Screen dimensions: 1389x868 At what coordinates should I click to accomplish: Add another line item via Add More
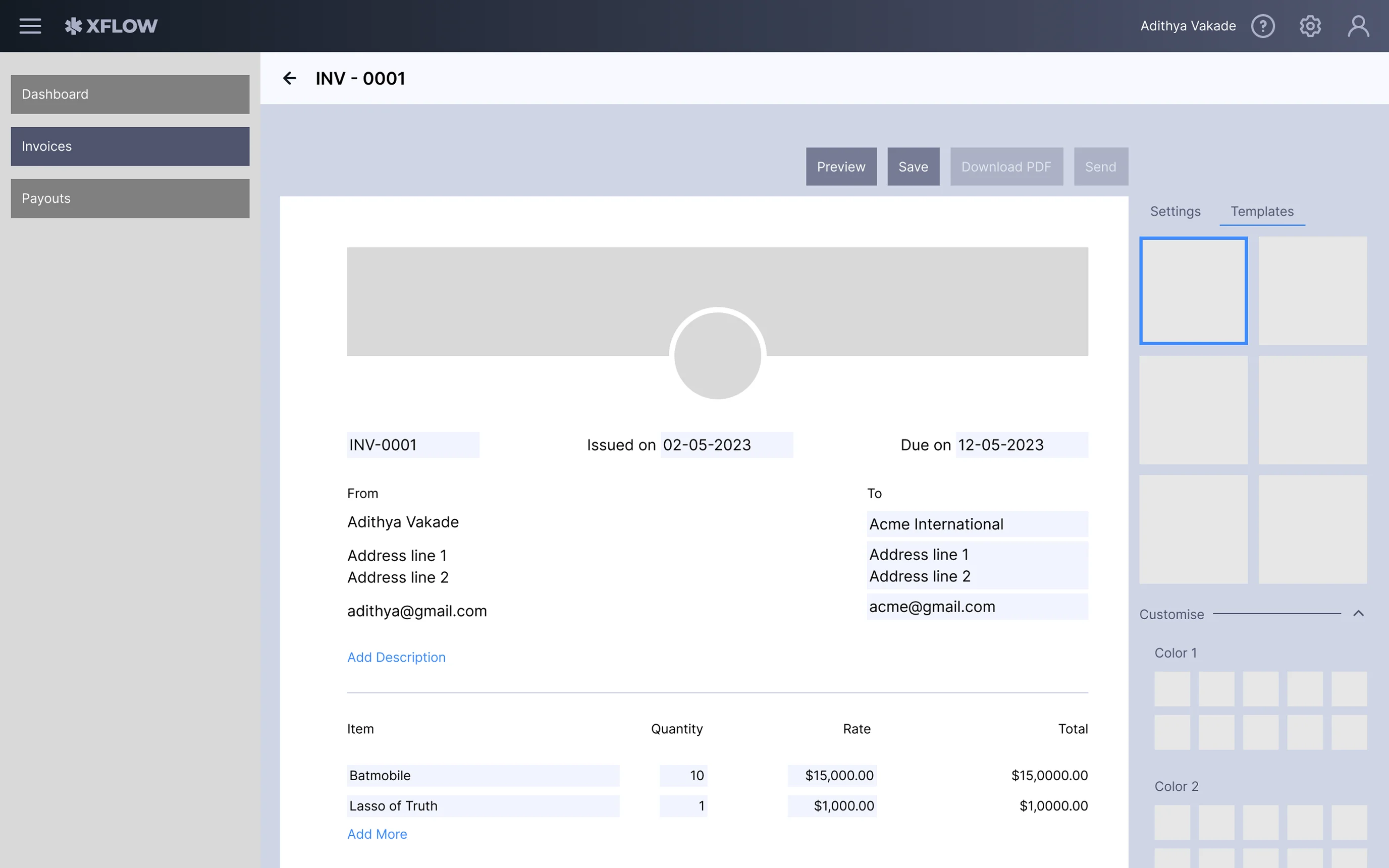coord(377,834)
